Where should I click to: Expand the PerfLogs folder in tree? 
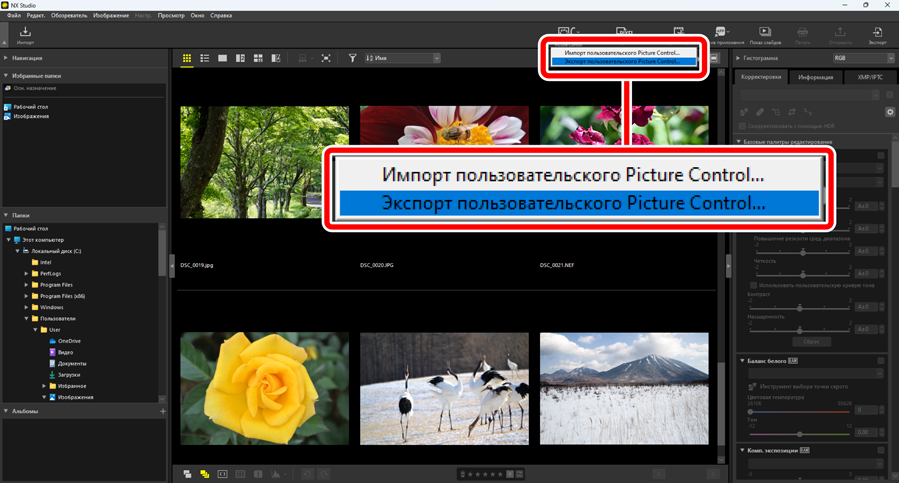click(27, 273)
